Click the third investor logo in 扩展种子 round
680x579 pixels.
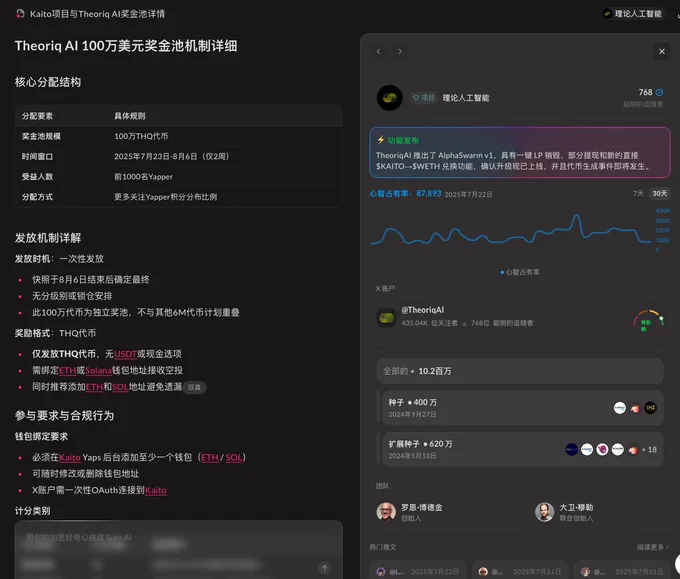tap(602, 450)
